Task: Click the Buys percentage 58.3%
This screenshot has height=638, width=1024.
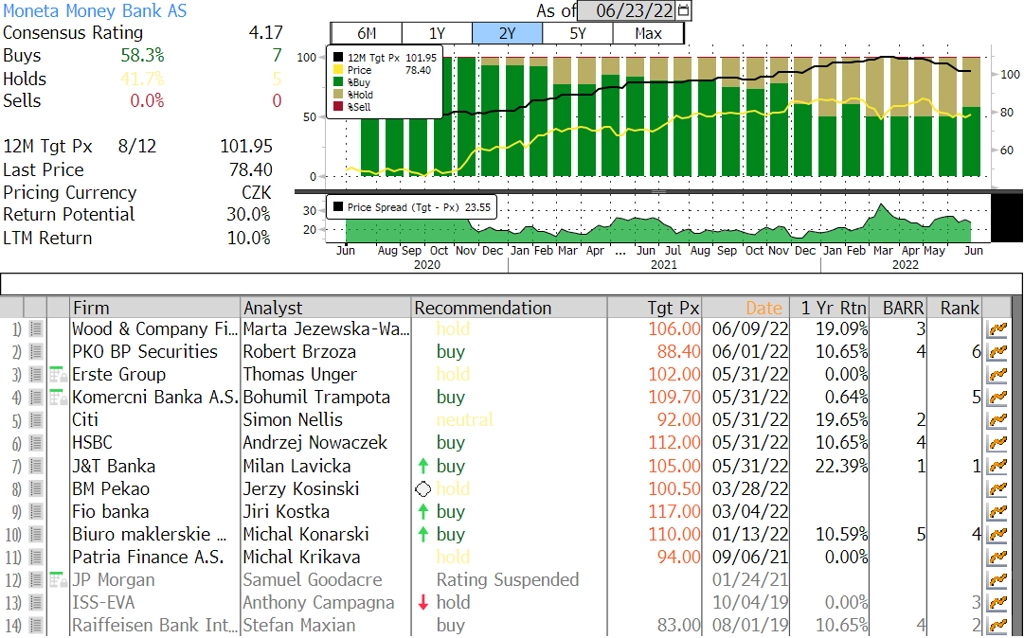Action: (142, 56)
